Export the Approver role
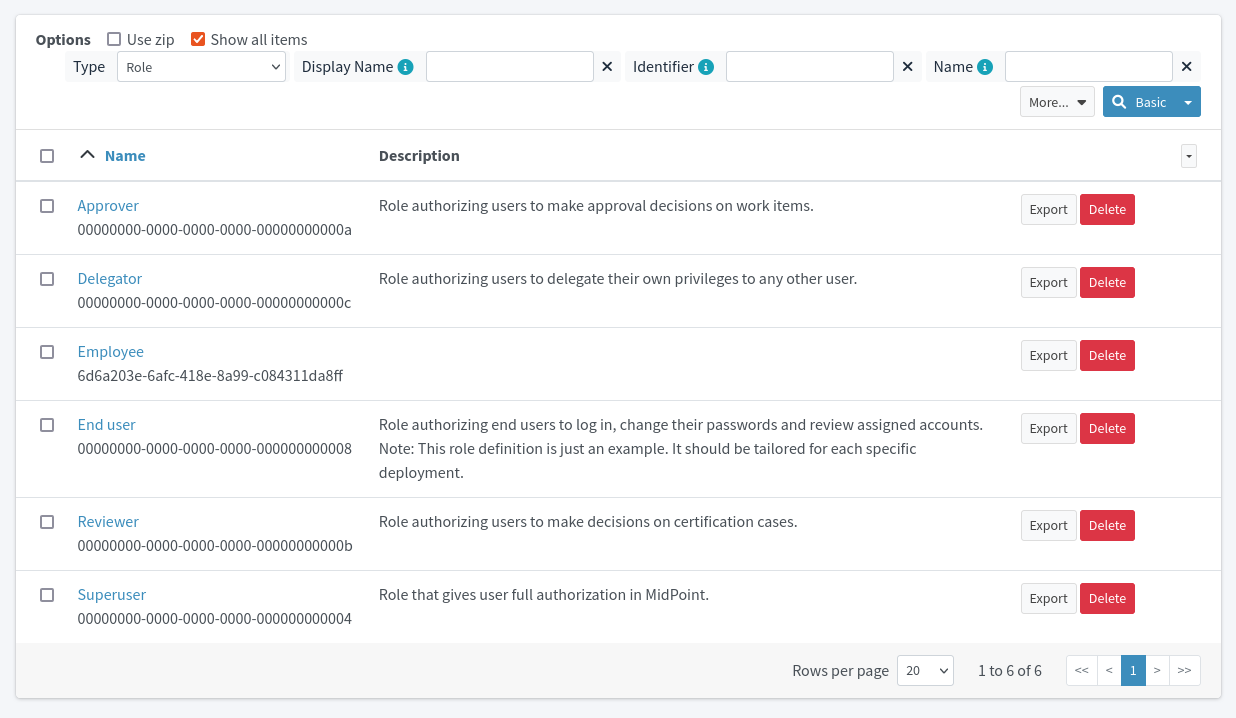The height and width of the screenshot is (718, 1236). tap(1048, 209)
